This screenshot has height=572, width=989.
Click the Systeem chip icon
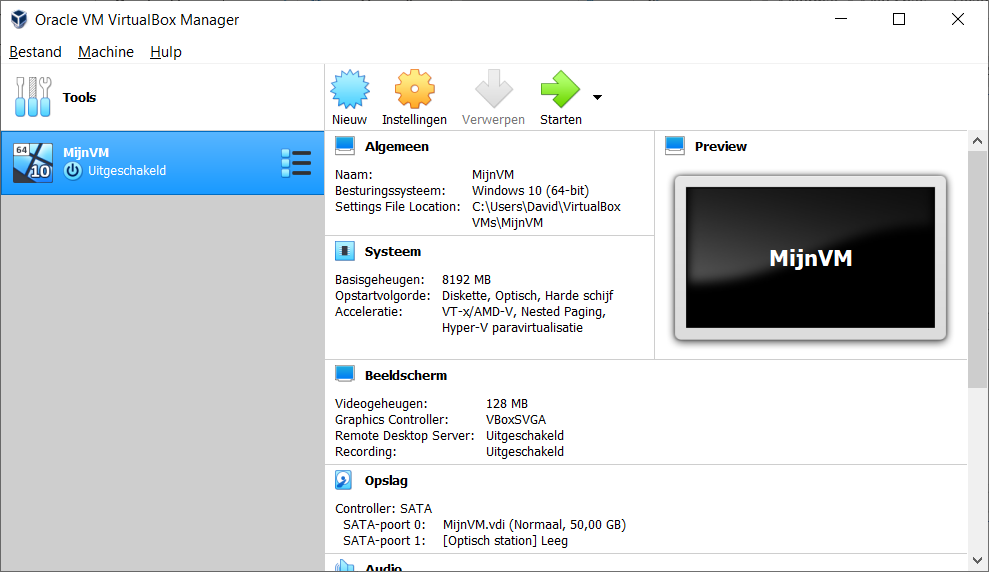pos(345,251)
